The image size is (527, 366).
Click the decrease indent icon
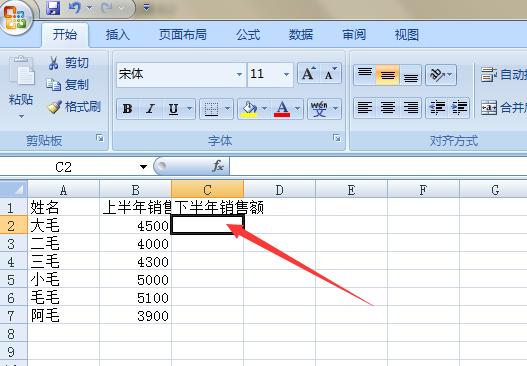[x=437, y=108]
